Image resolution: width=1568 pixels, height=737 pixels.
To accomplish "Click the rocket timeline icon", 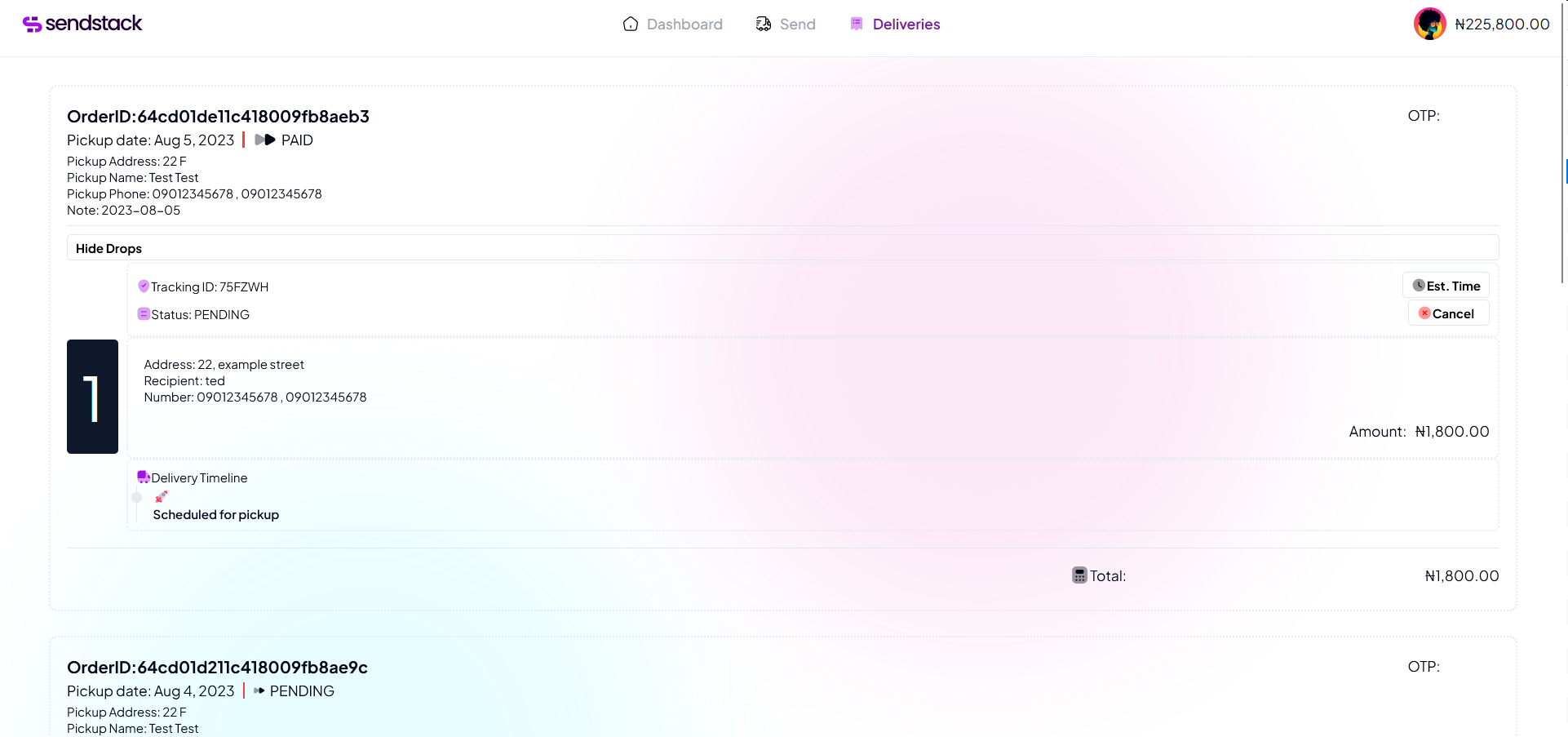I will (x=162, y=496).
